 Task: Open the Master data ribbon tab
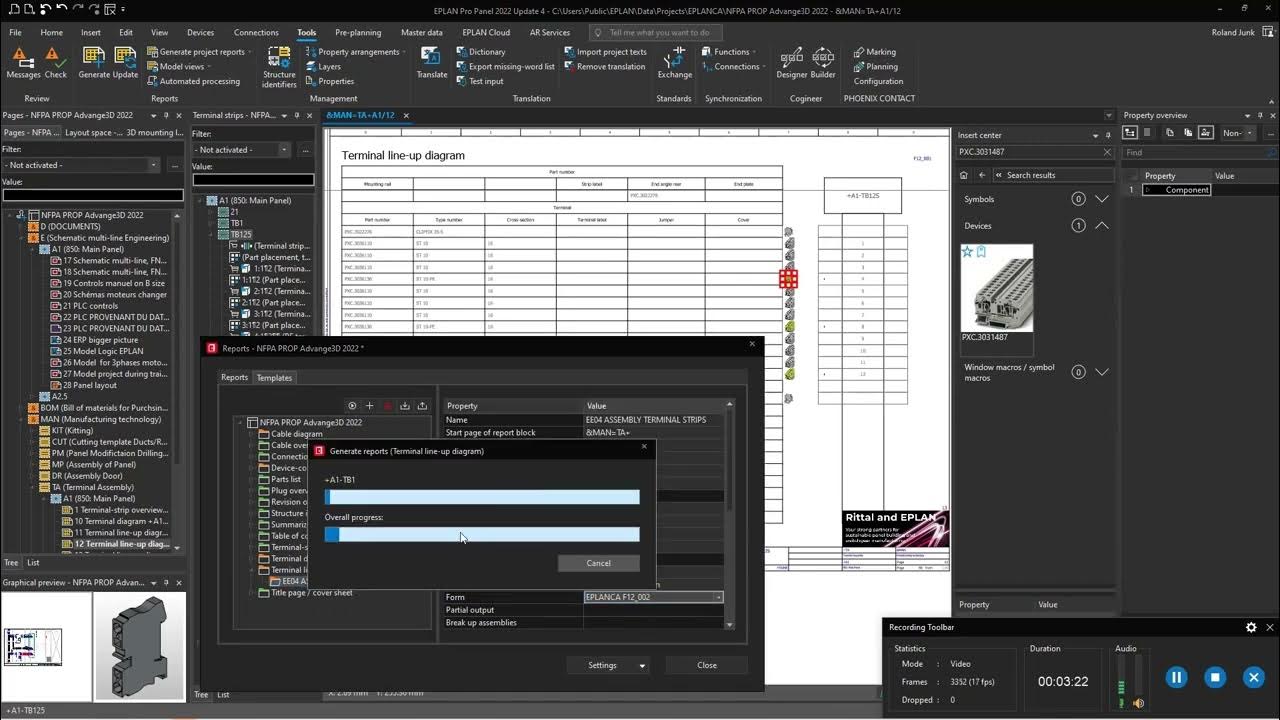click(x=422, y=32)
